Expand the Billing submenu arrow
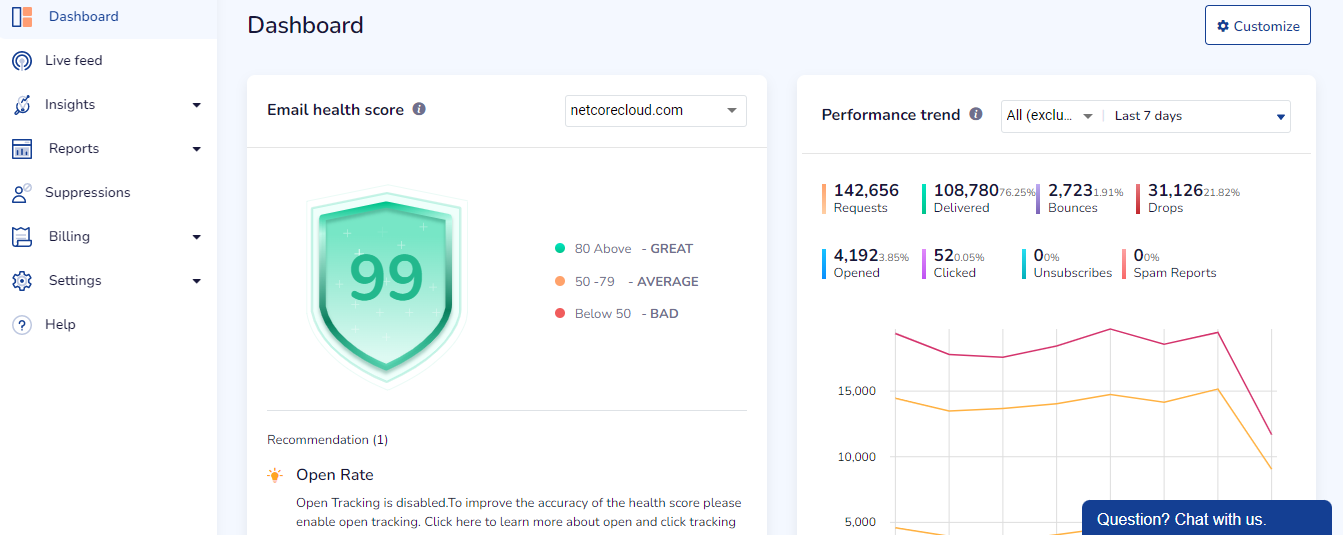This screenshot has height=535, width=1343. (197, 237)
